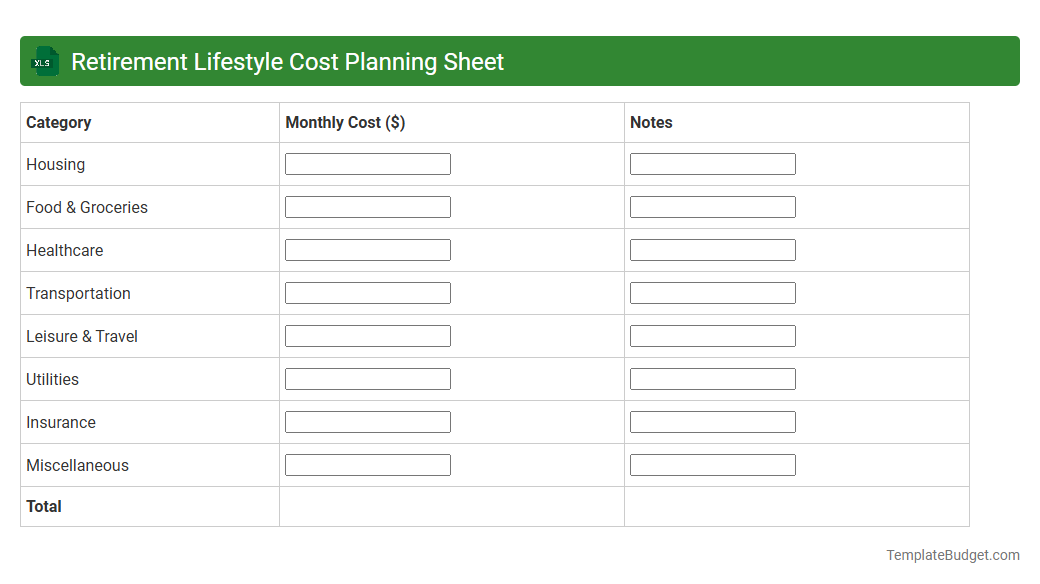Click the XLS file icon in header

tap(44, 61)
